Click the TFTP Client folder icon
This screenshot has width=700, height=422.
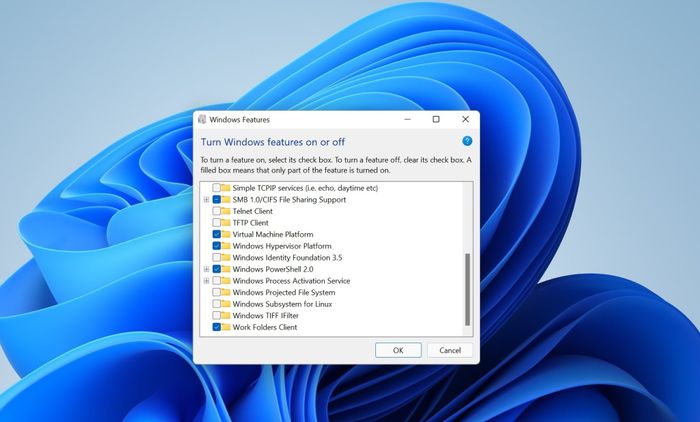(226, 222)
